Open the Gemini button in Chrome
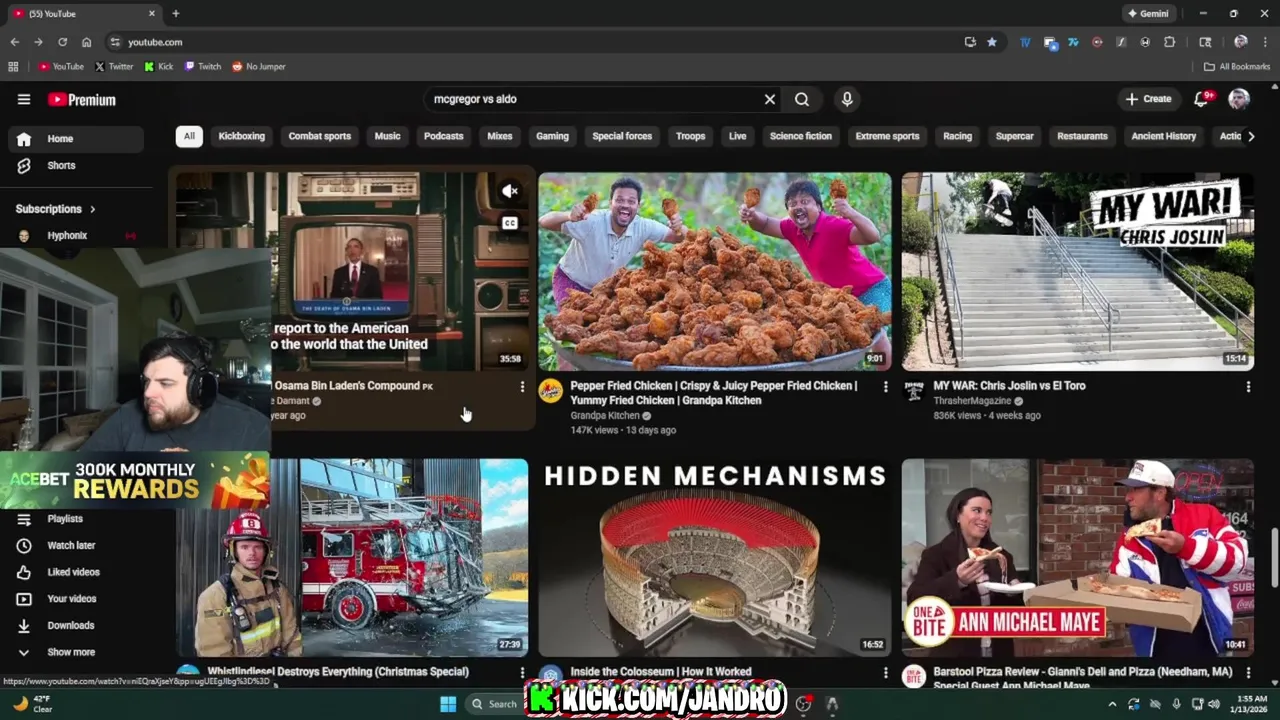 [1148, 14]
